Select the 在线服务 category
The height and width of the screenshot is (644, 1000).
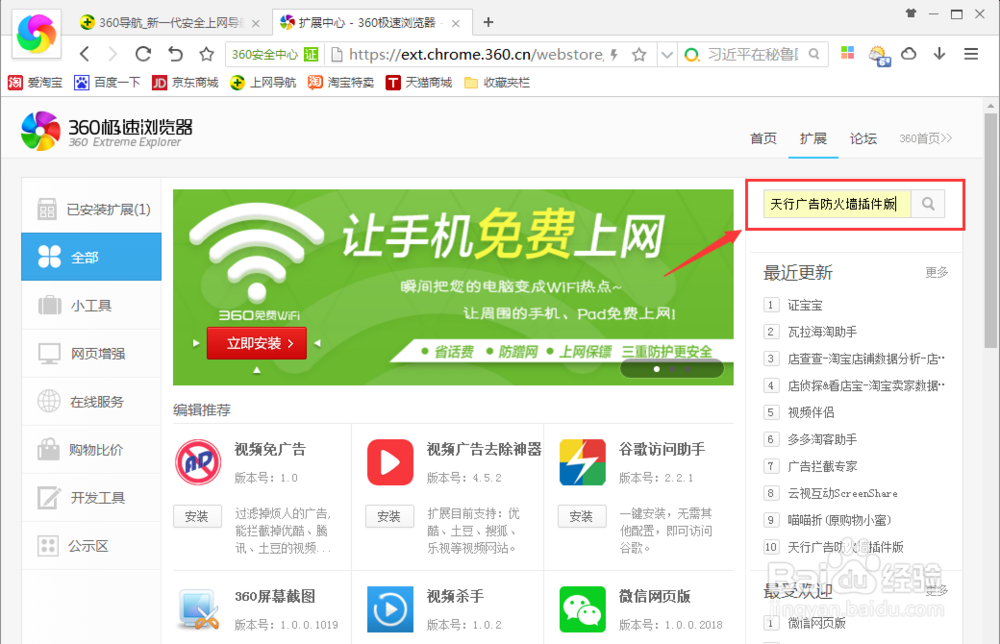point(91,402)
